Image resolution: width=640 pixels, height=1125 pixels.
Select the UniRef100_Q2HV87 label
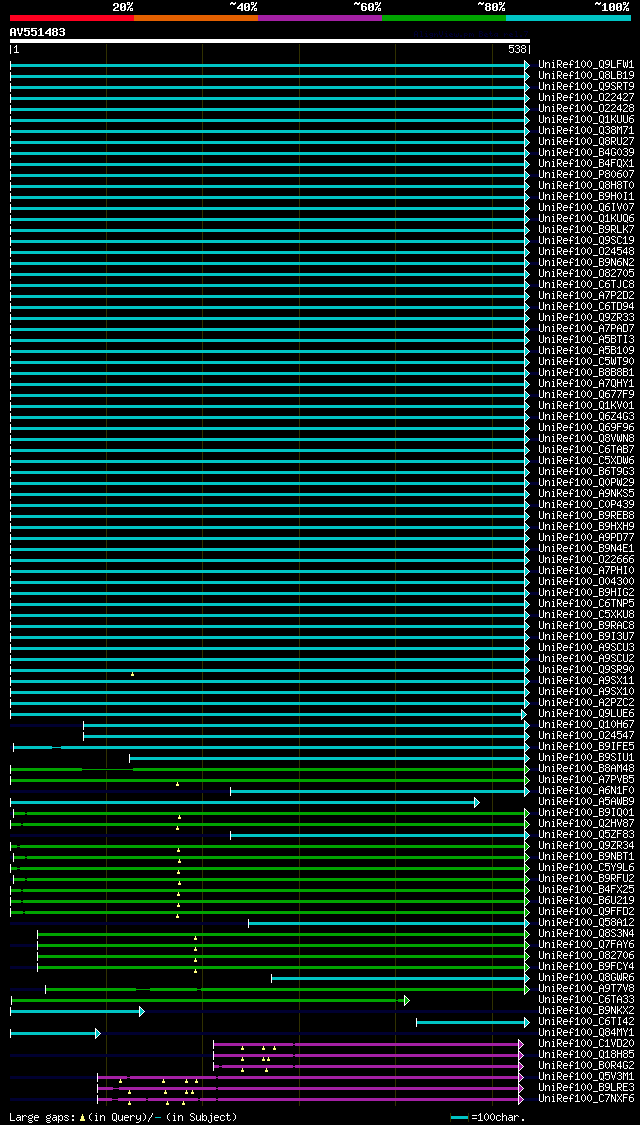pyautogui.click(x=586, y=824)
